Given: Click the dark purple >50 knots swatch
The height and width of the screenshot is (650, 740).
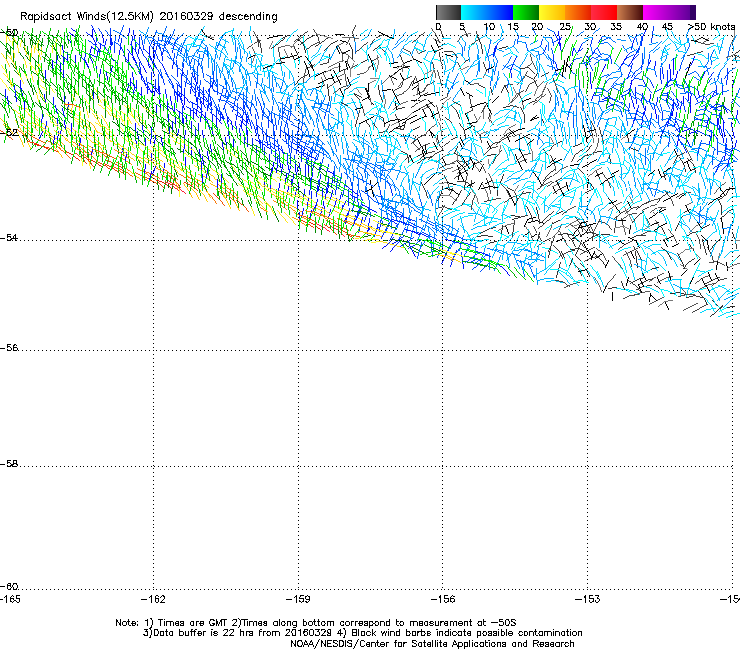Looking at the screenshot, I should point(692,12).
